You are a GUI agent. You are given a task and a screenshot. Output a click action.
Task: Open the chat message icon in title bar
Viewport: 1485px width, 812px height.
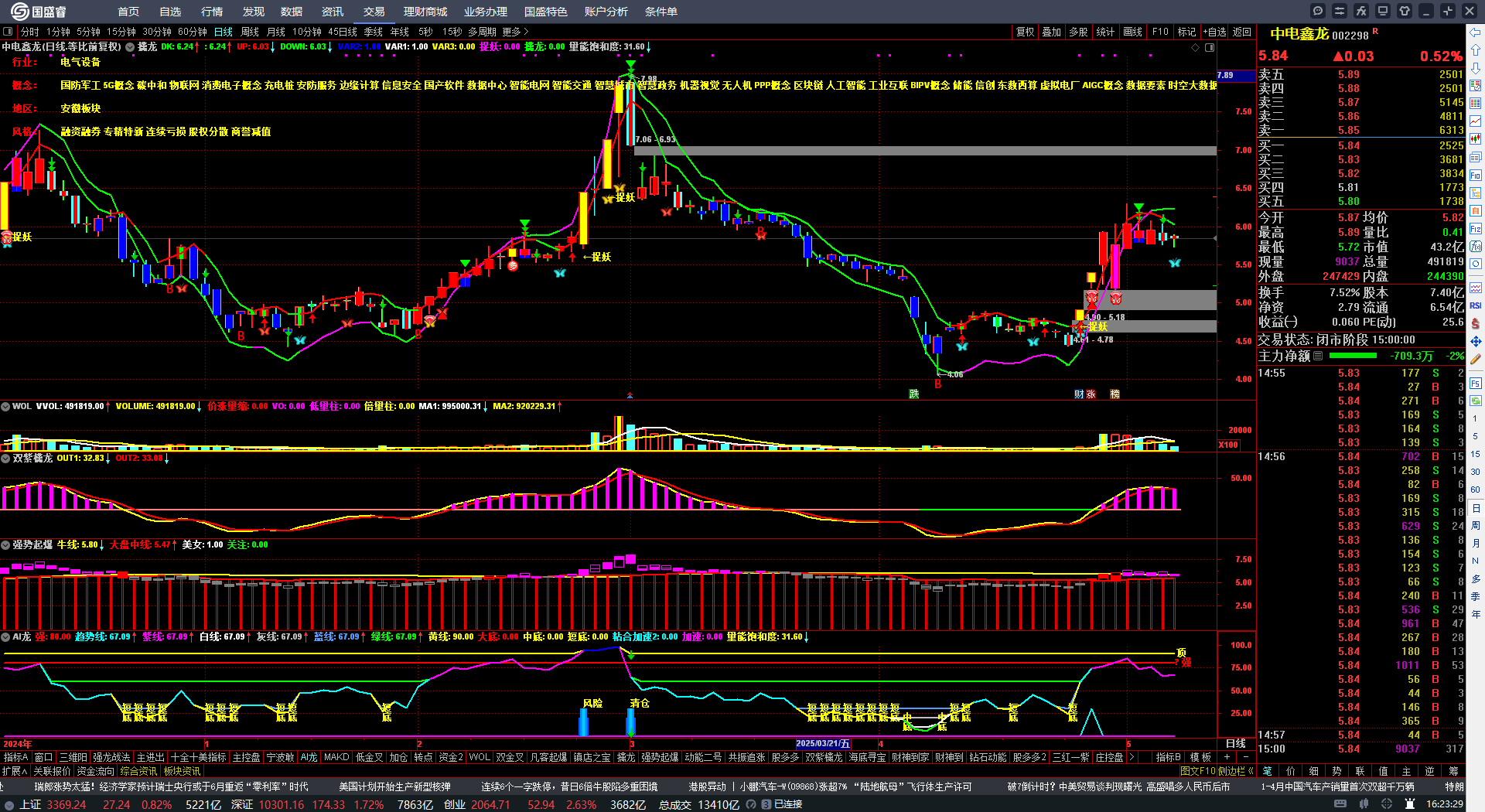1318,11
